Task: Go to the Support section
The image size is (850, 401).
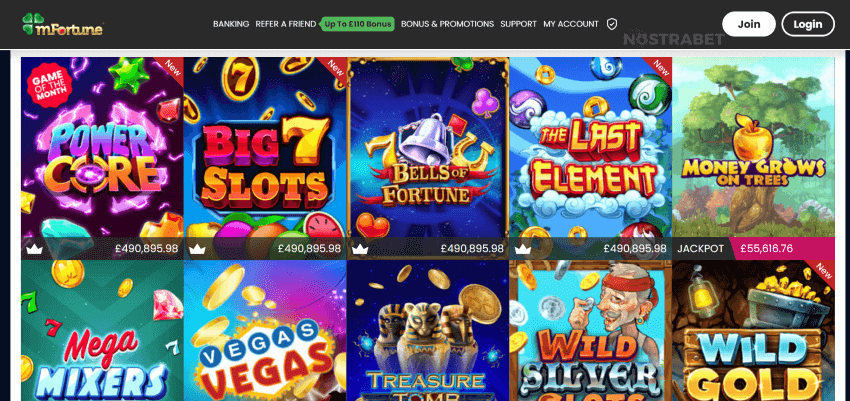Action: (x=518, y=24)
